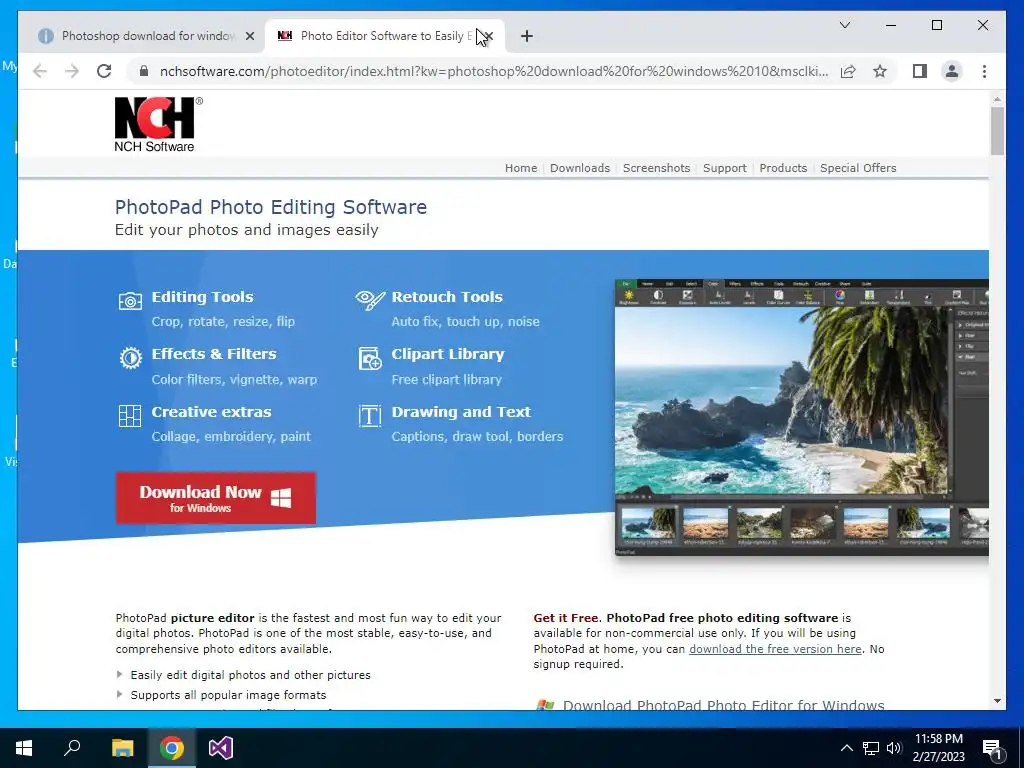Click the NCH Software logo
Screen dimensions: 1024x768
(x=157, y=124)
